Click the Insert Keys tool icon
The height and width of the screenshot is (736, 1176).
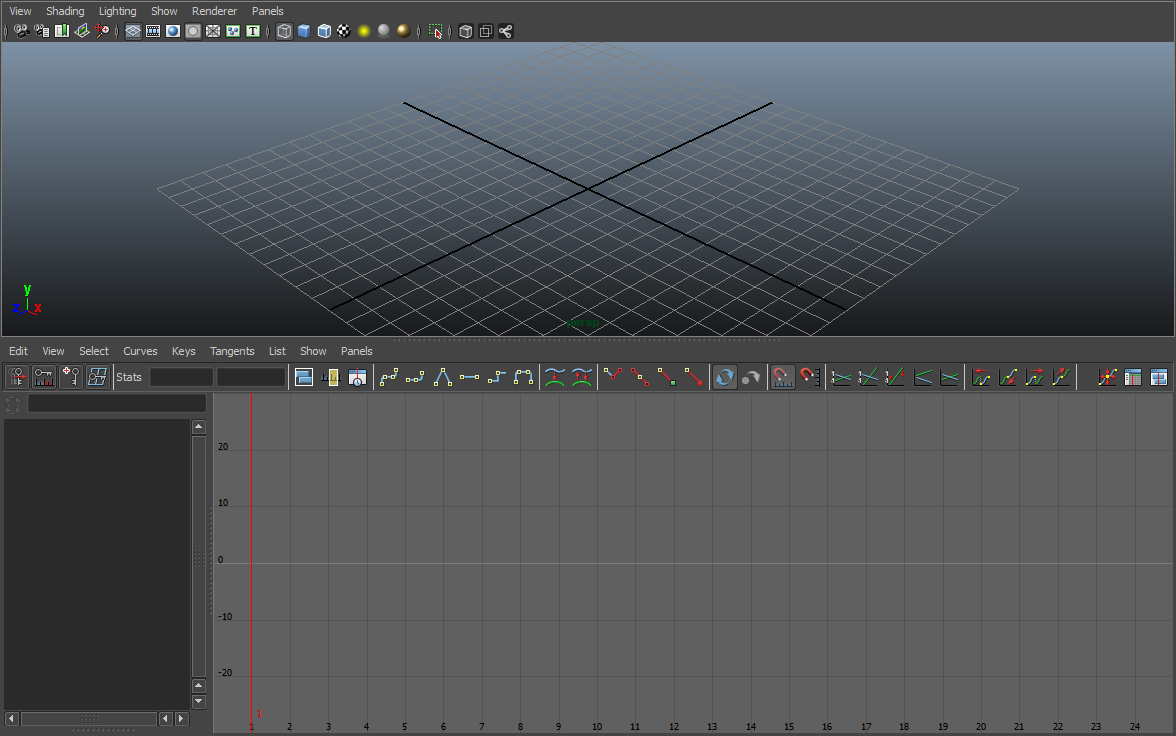(x=44, y=377)
